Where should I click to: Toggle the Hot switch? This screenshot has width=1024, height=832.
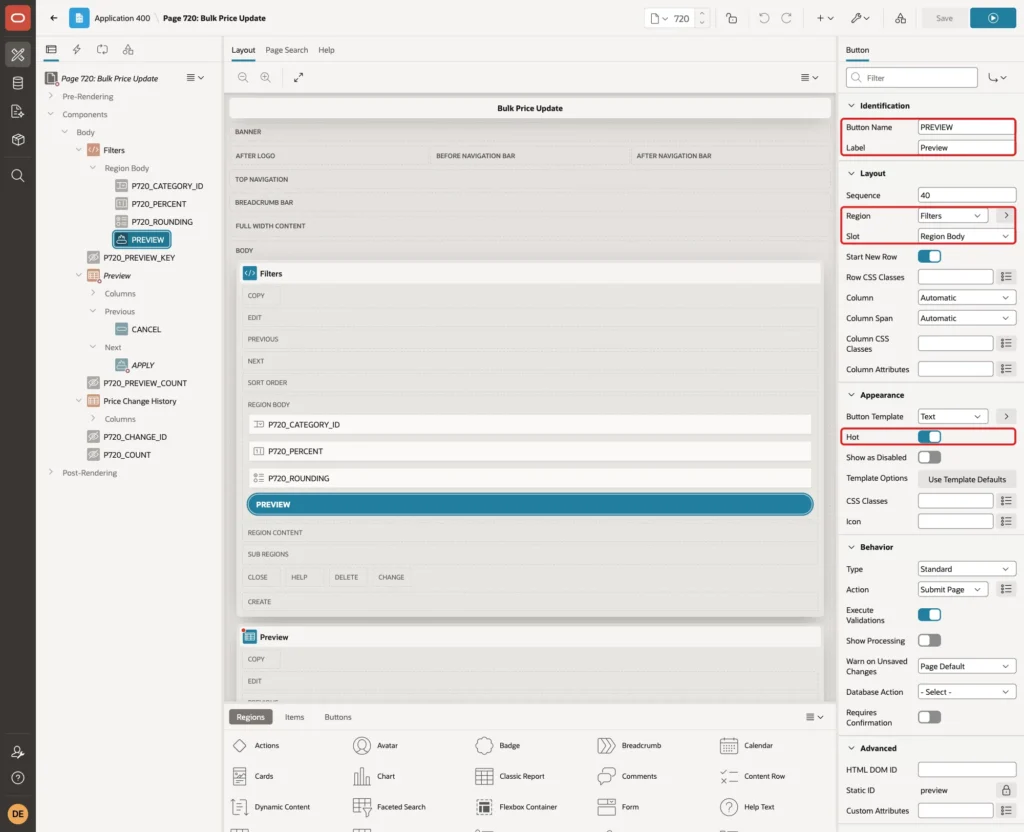tap(929, 437)
